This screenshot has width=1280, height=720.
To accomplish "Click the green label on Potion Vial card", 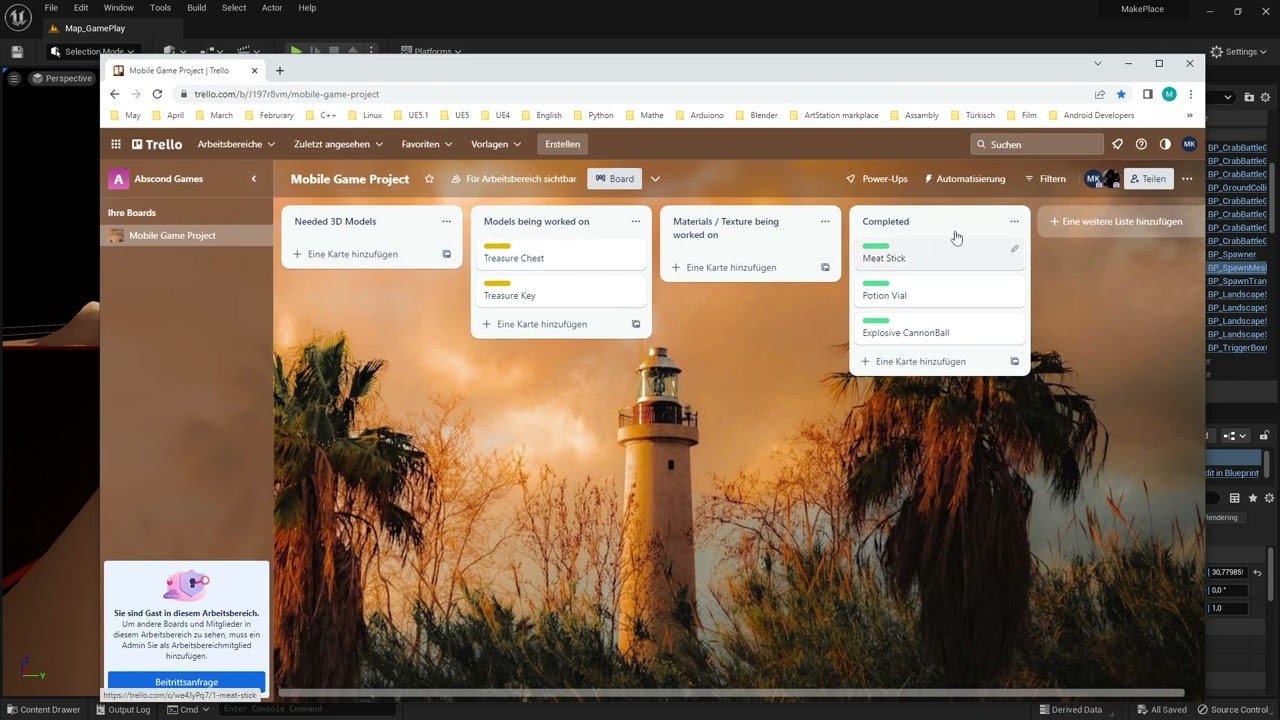I will pyautogui.click(x=876, y=284).
